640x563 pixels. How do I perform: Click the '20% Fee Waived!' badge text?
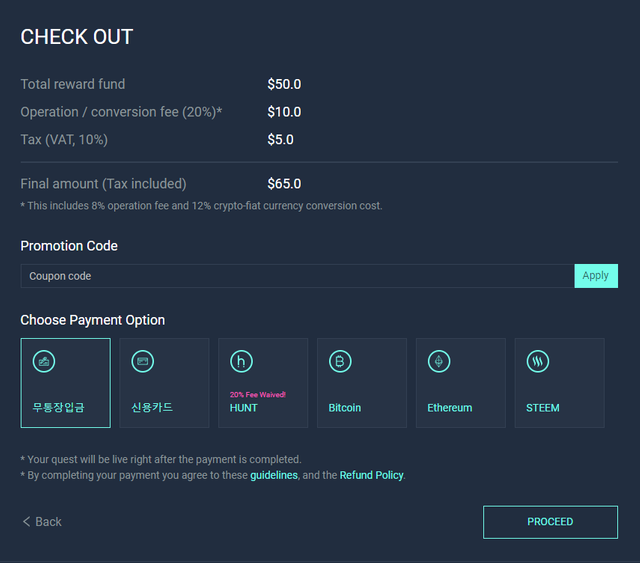point(258,394)
